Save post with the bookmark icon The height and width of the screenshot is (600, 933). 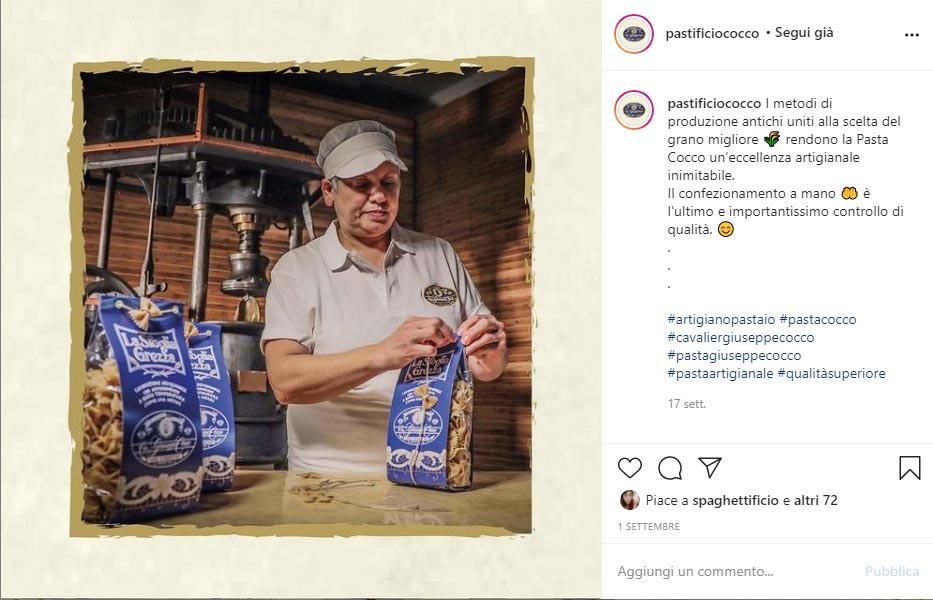[910, 468]
